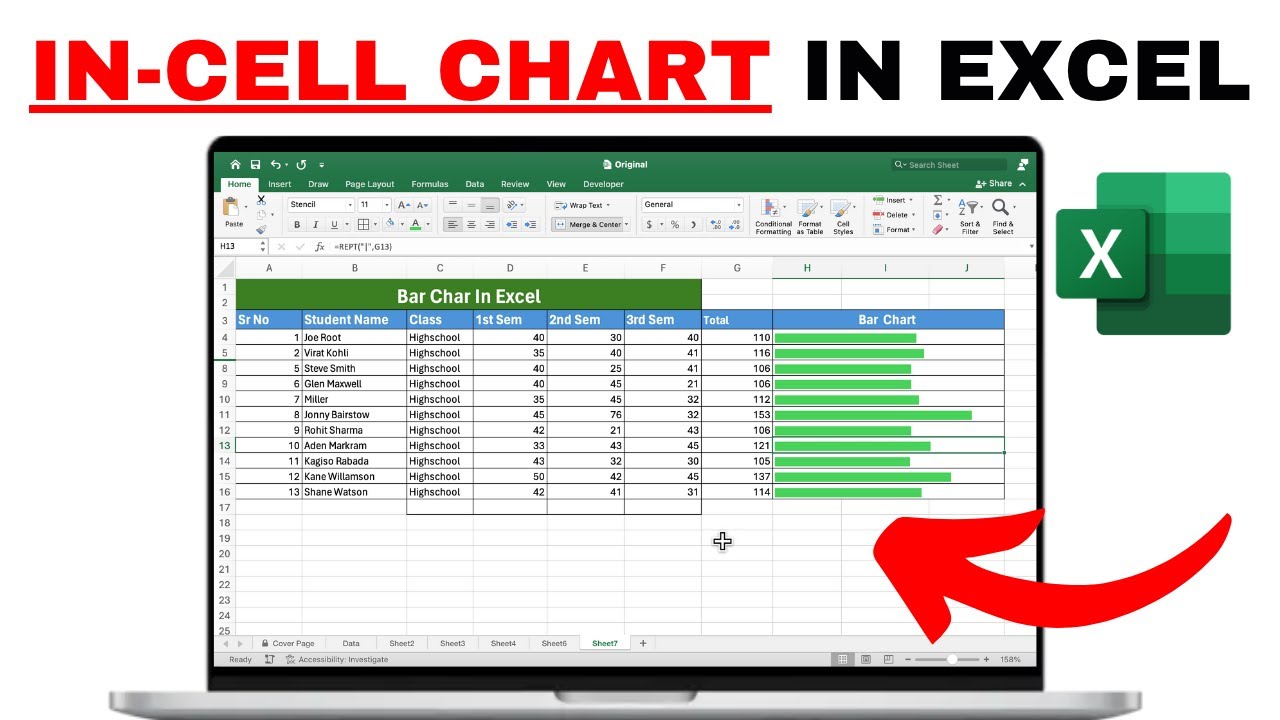Open Conditional Formatting
Image resolution: width=1280 pixels, height=720 pixels.
point(773,217)
